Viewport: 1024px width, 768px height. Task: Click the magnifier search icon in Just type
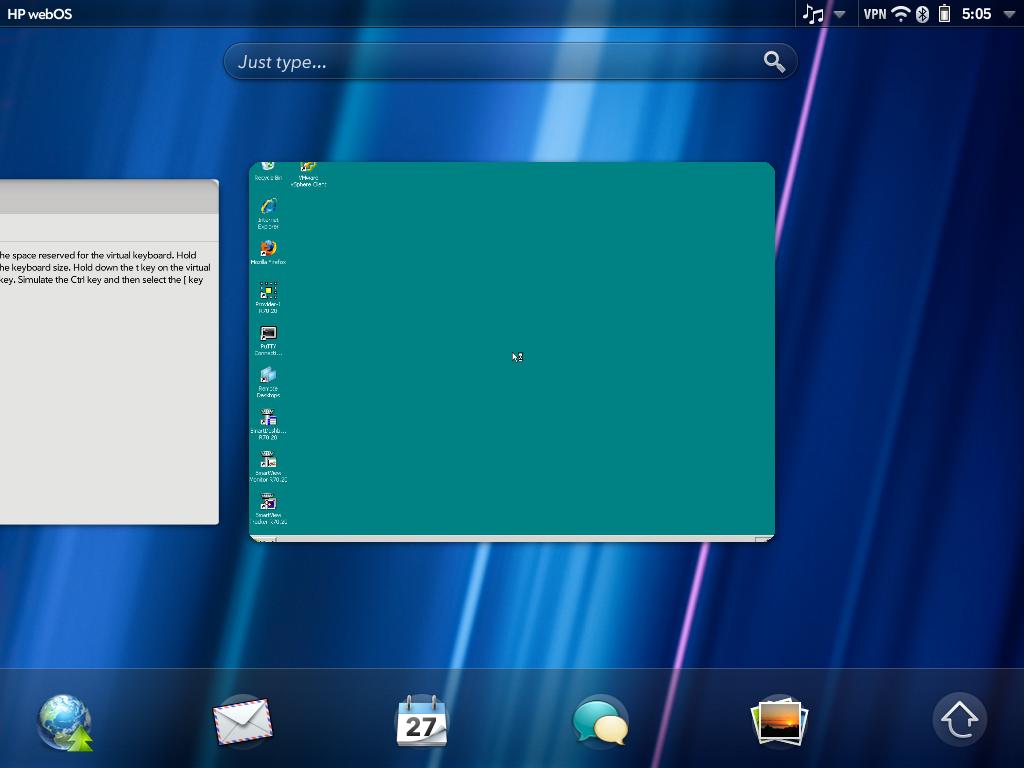click(x=774, y=62)
